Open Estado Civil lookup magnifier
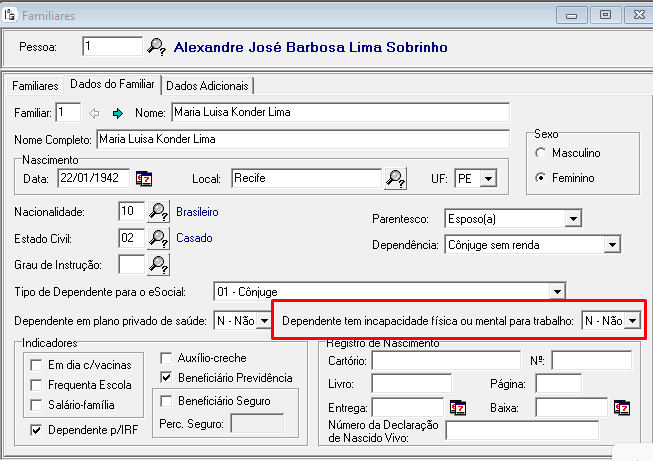This screenshot has height=461, width=653. 158,238
